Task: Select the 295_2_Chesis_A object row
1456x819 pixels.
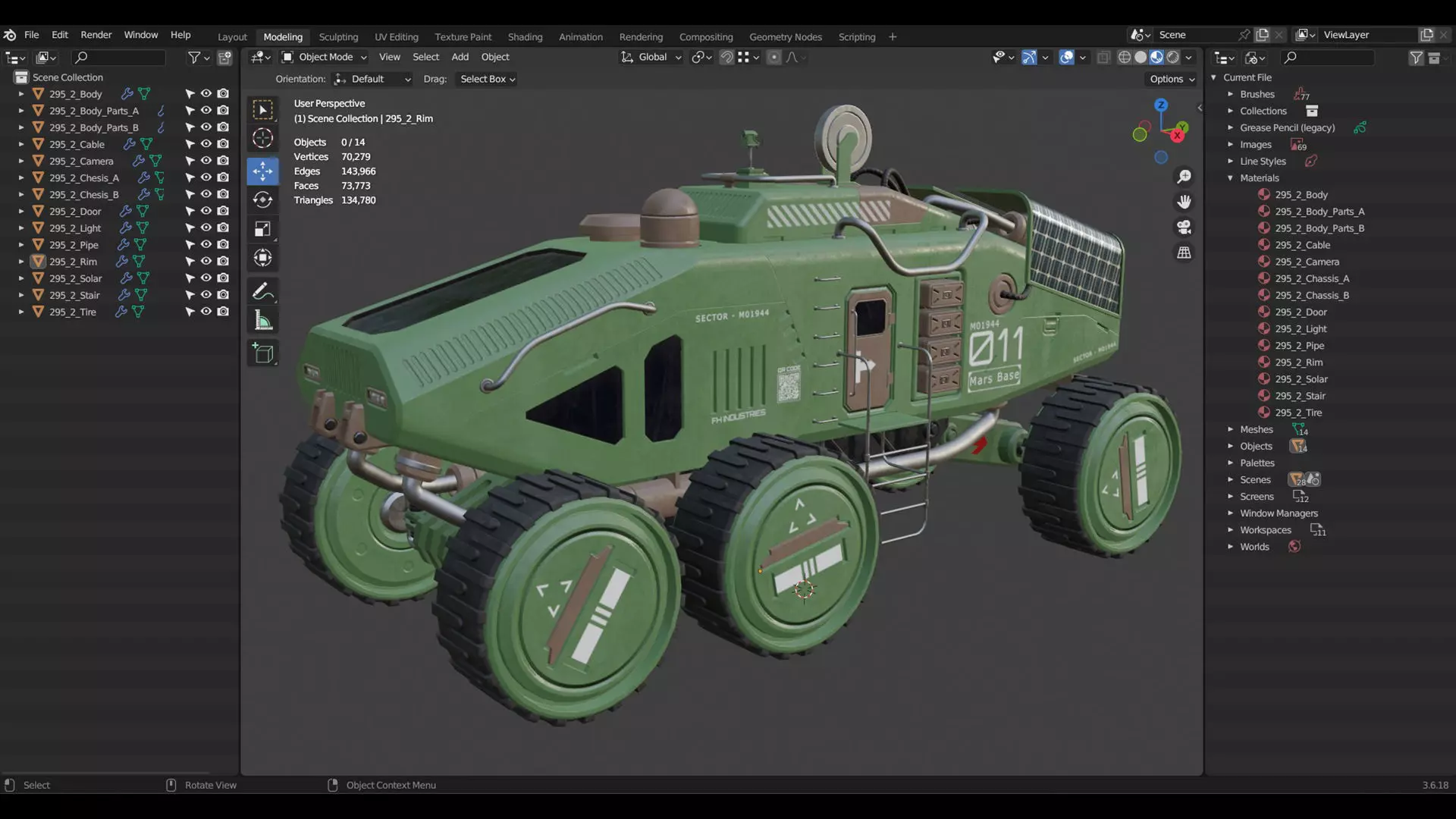Action: [84, 177]
